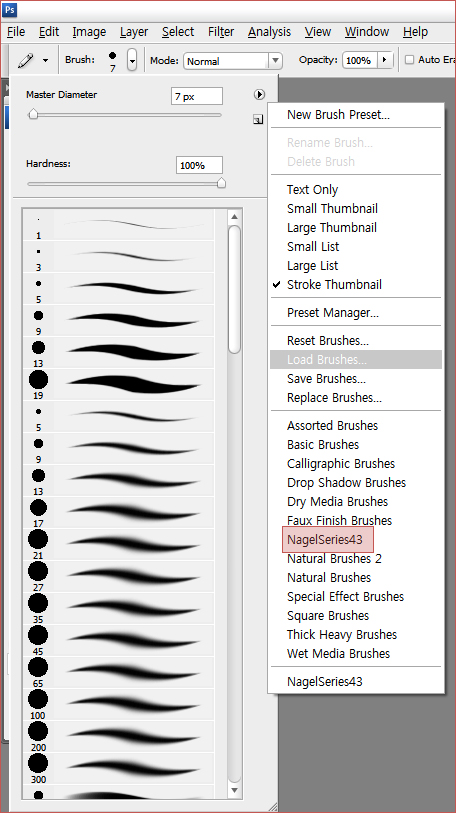The width and height of the screenshot is (456, 813).
Task: Open the tool preset picker arrow beside pencil
Action: click(46, 61)
